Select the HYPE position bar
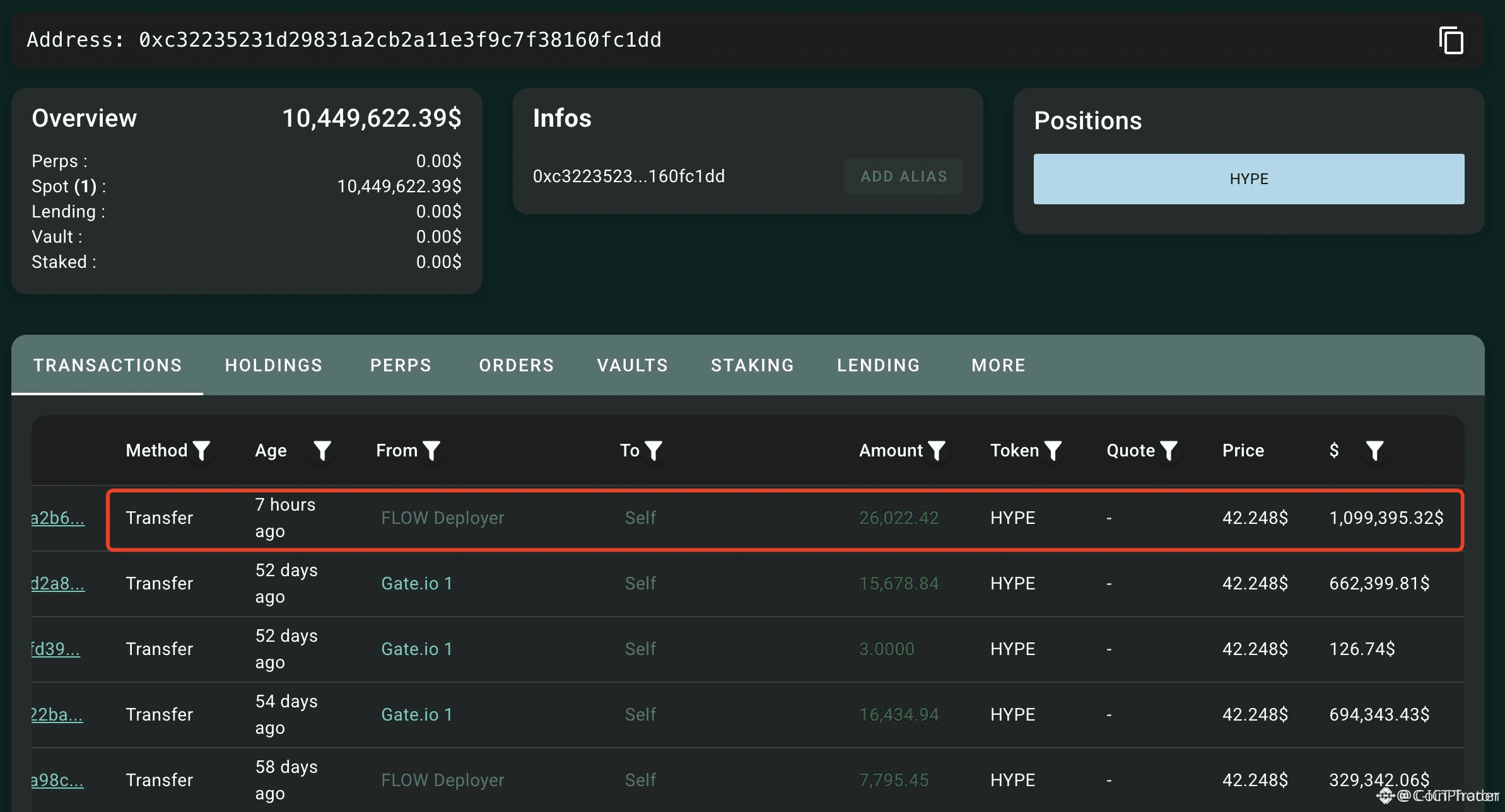The height and width of the screenshot is (812, 1505). point(1249,179)
